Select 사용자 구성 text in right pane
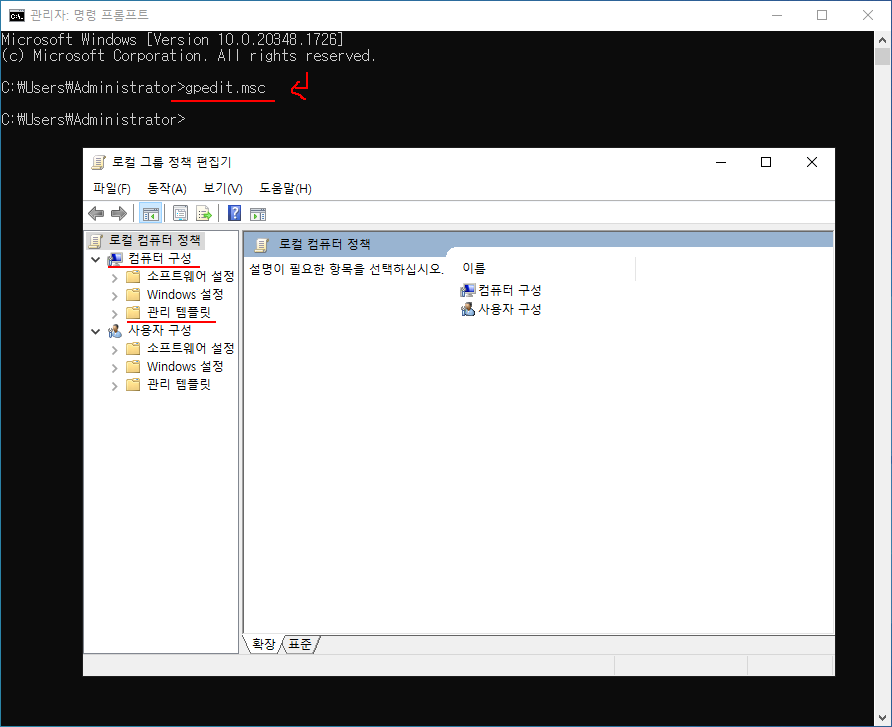The width and height of the screenshot is (892, 727). [510, 309]
